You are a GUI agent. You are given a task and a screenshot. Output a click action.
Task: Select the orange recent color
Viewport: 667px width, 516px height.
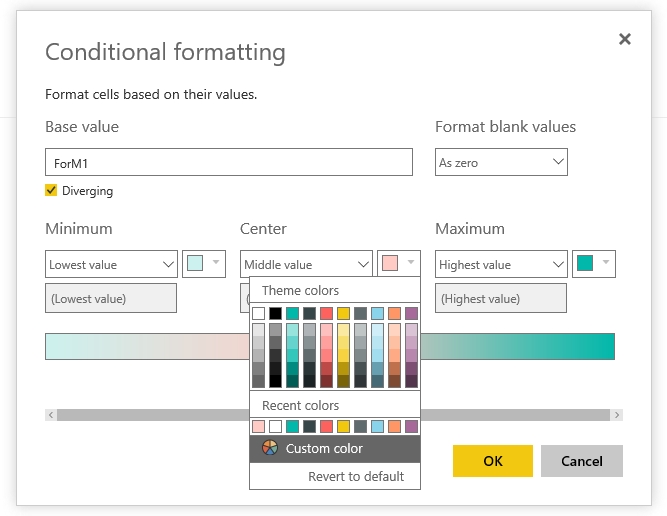pyautogui.click(x=394, y=426)
